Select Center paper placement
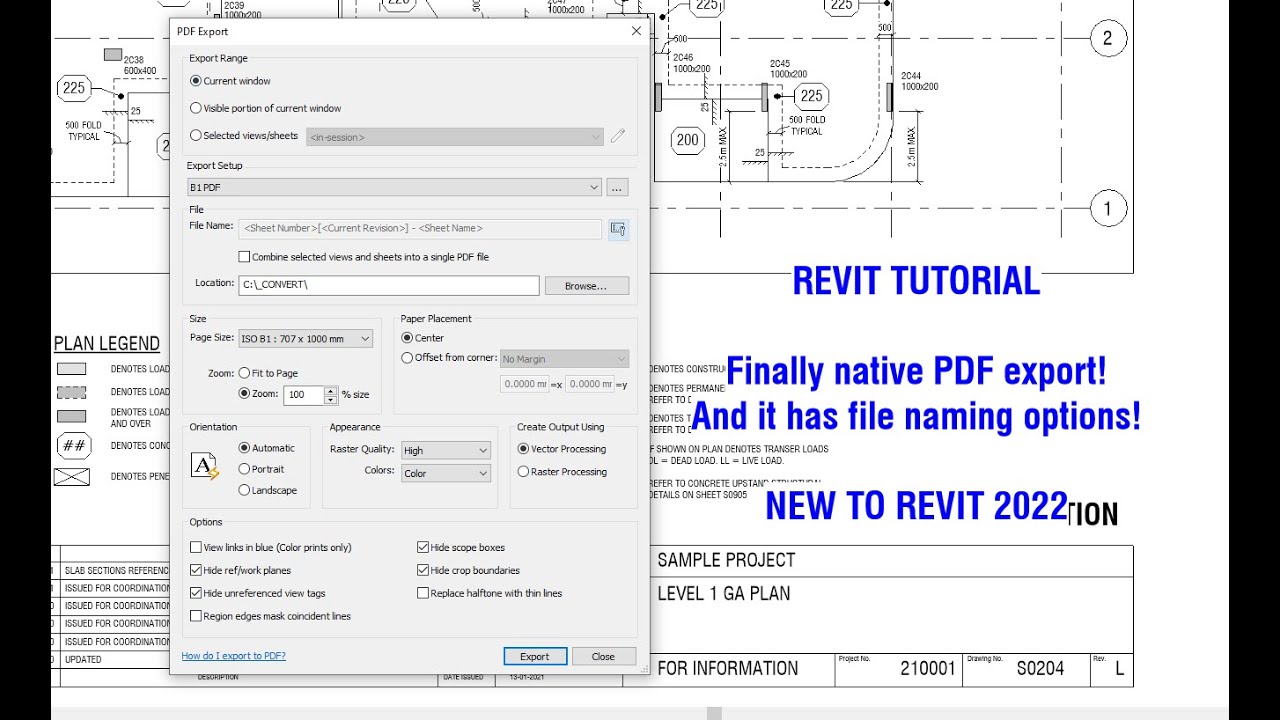Screen dimensions: 1280x720 pos(407,338)
